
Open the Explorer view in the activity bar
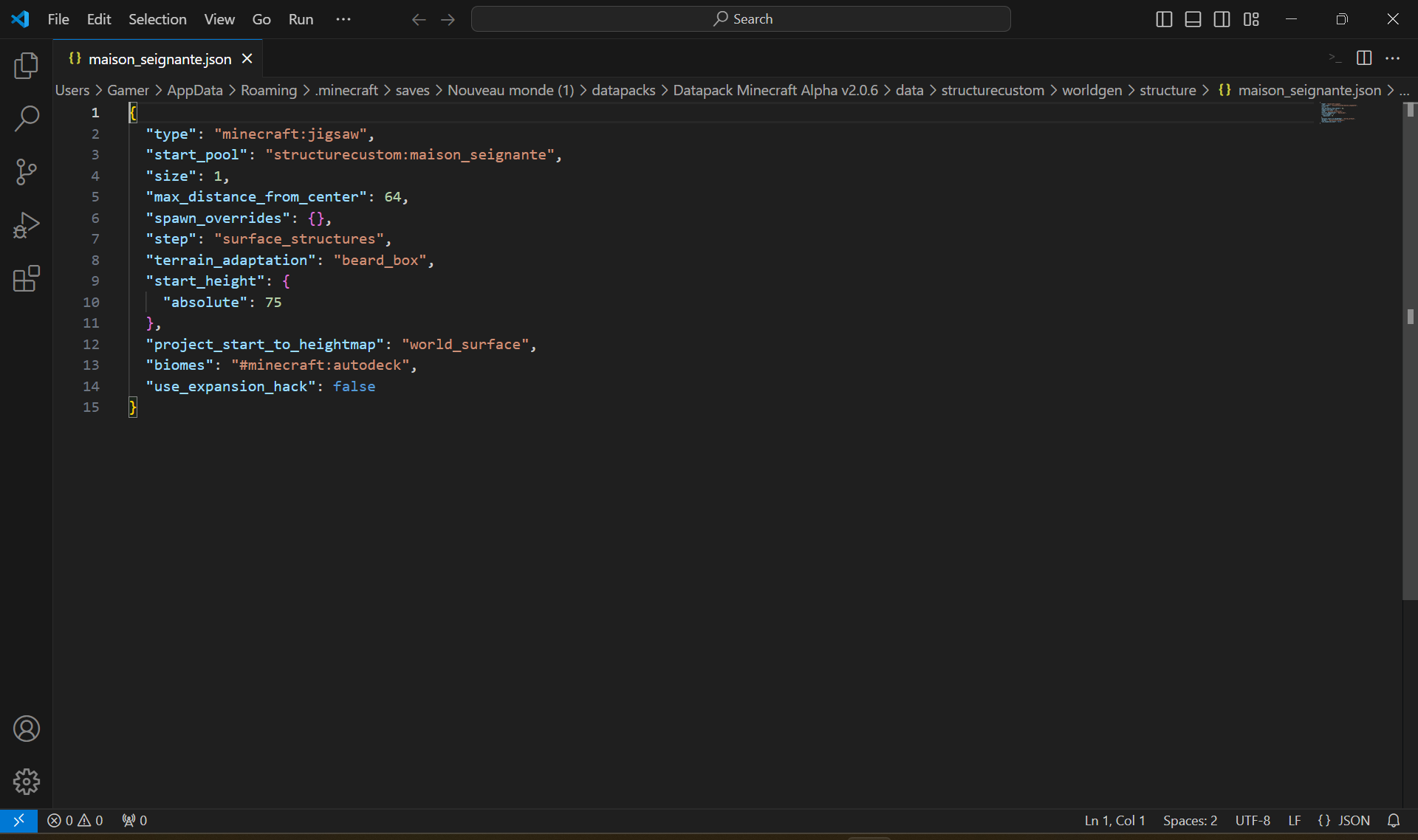click(x=27, y=66)
